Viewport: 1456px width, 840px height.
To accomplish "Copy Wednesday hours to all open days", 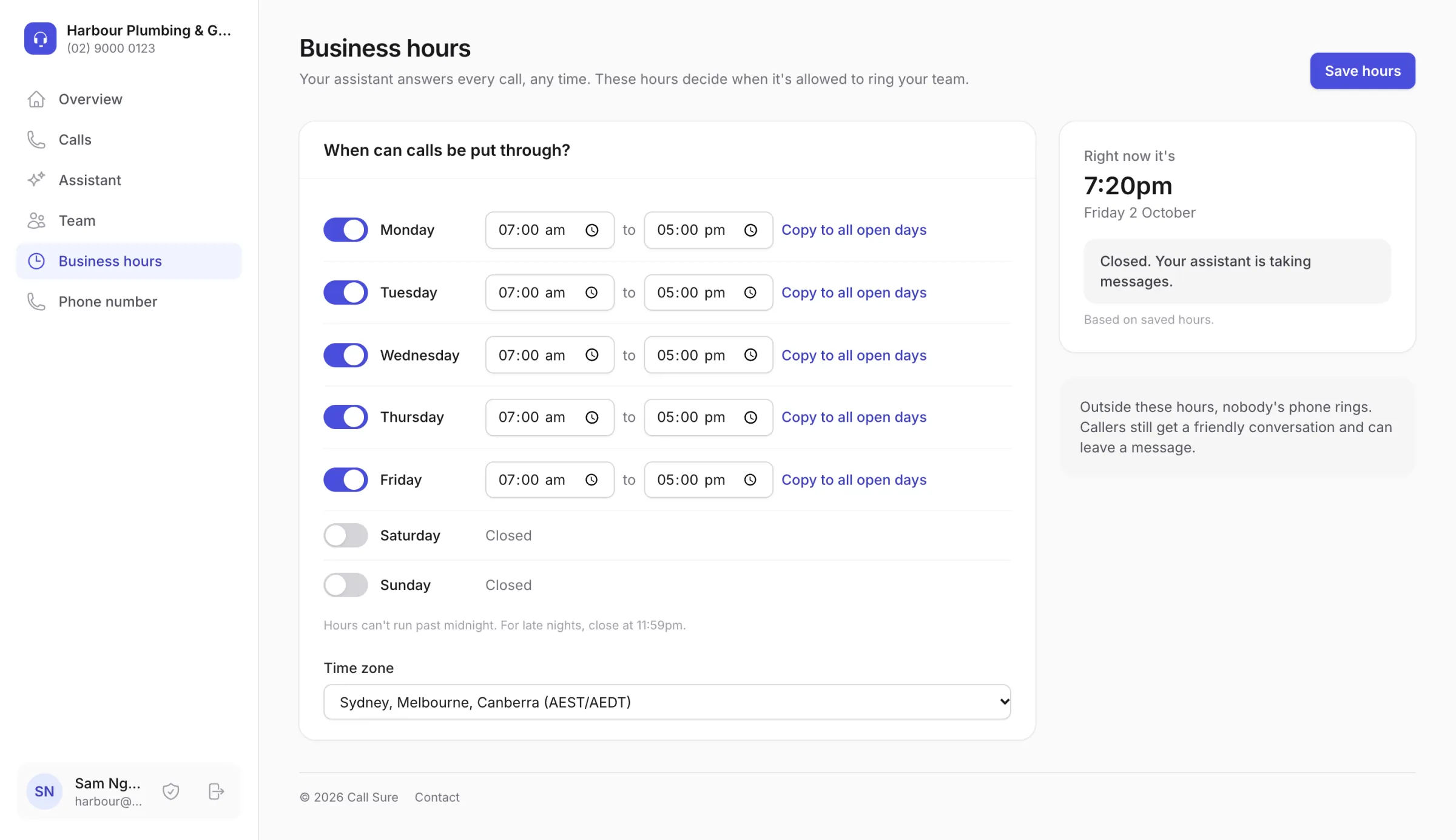I will coord(854,355).
